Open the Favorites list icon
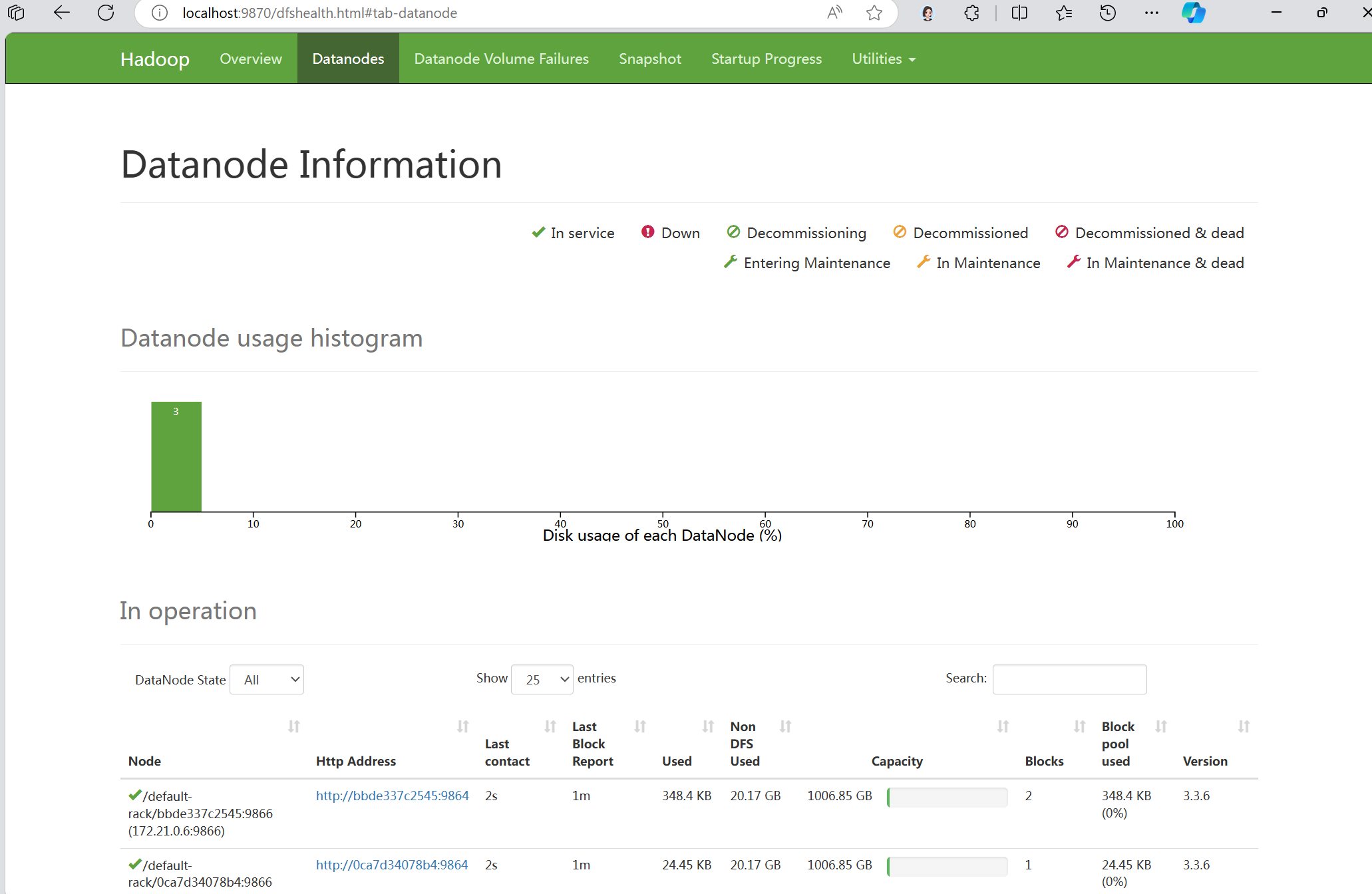 pos(1064,13)
